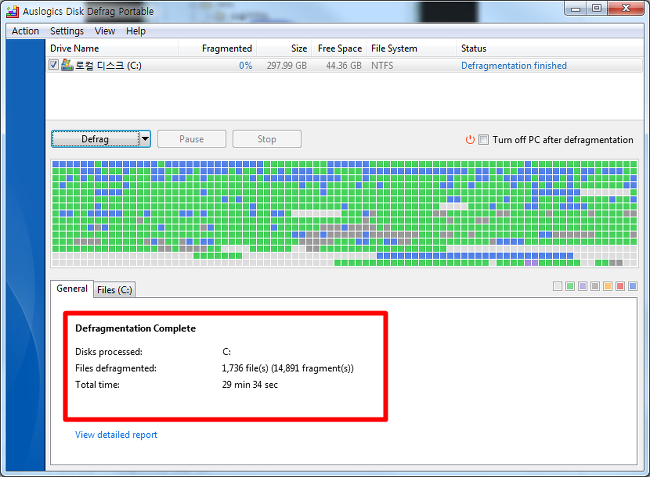Image resolution: width=650 pixels, height=477 pixels.
Task: Open the View menu
Action: 104,31
